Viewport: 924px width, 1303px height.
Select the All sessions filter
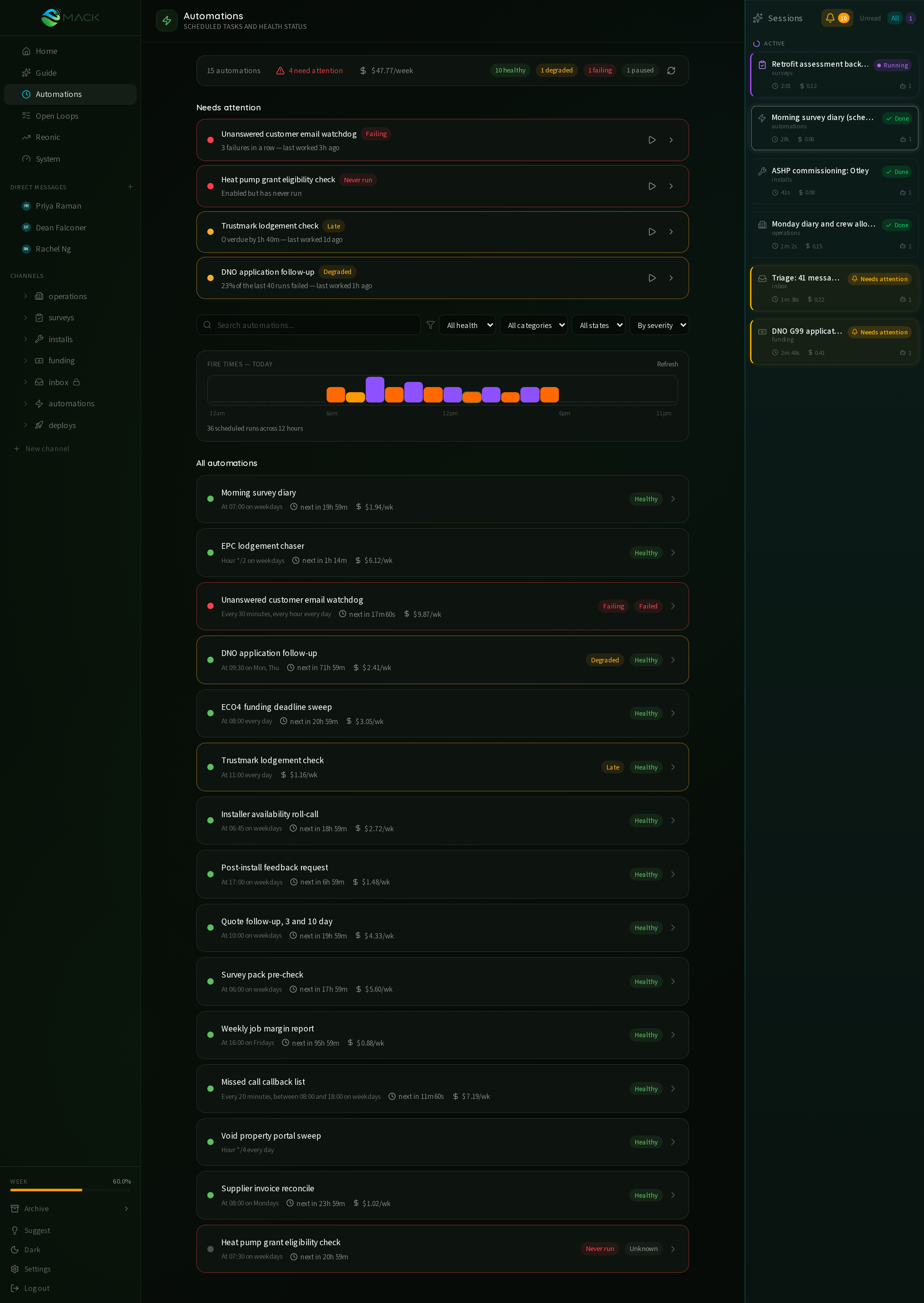pos(894,18)
